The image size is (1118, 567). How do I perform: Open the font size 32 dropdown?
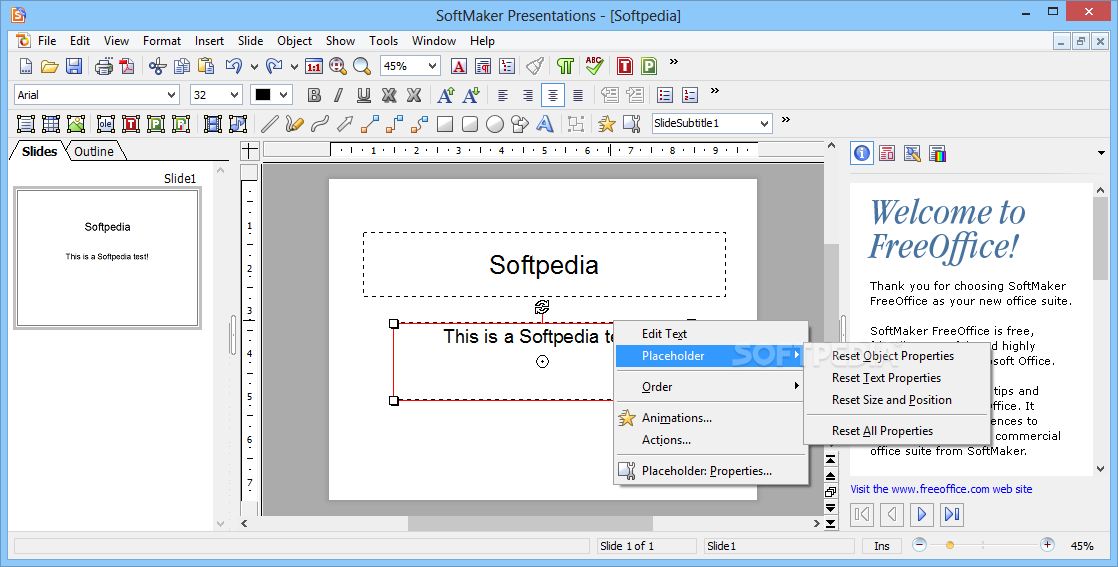(x=235, y=95)
